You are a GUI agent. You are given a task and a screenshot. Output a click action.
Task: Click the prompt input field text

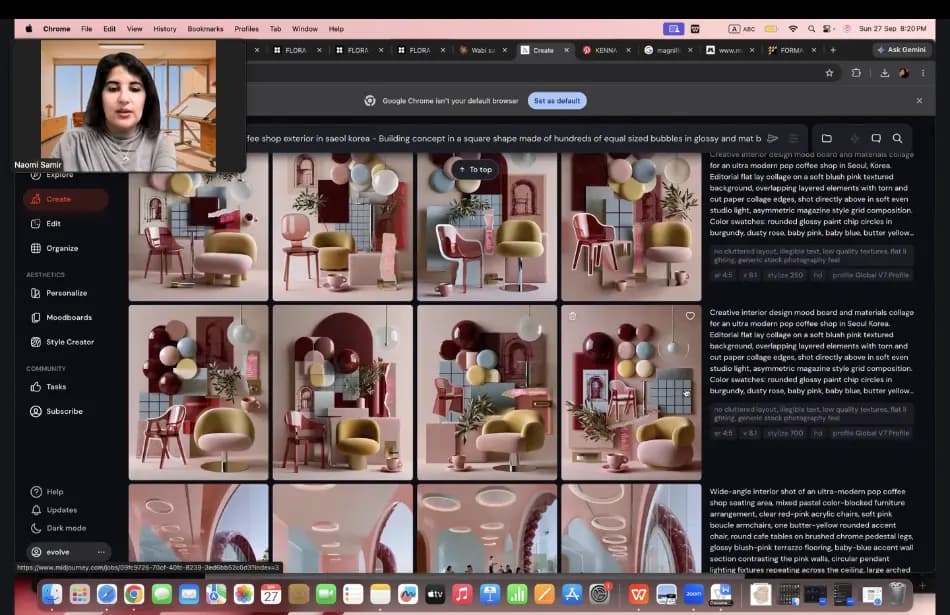coord(504,138)
